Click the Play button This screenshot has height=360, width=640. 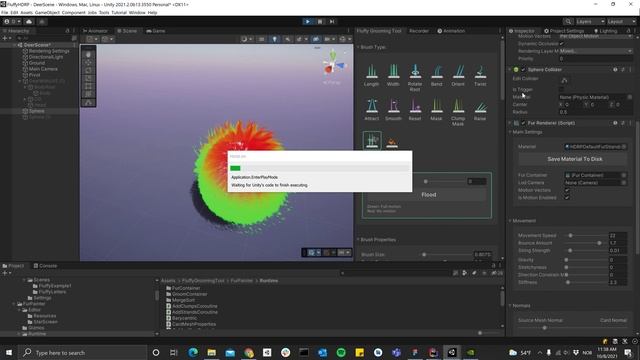pyautogui.click(x=307, y=22)
